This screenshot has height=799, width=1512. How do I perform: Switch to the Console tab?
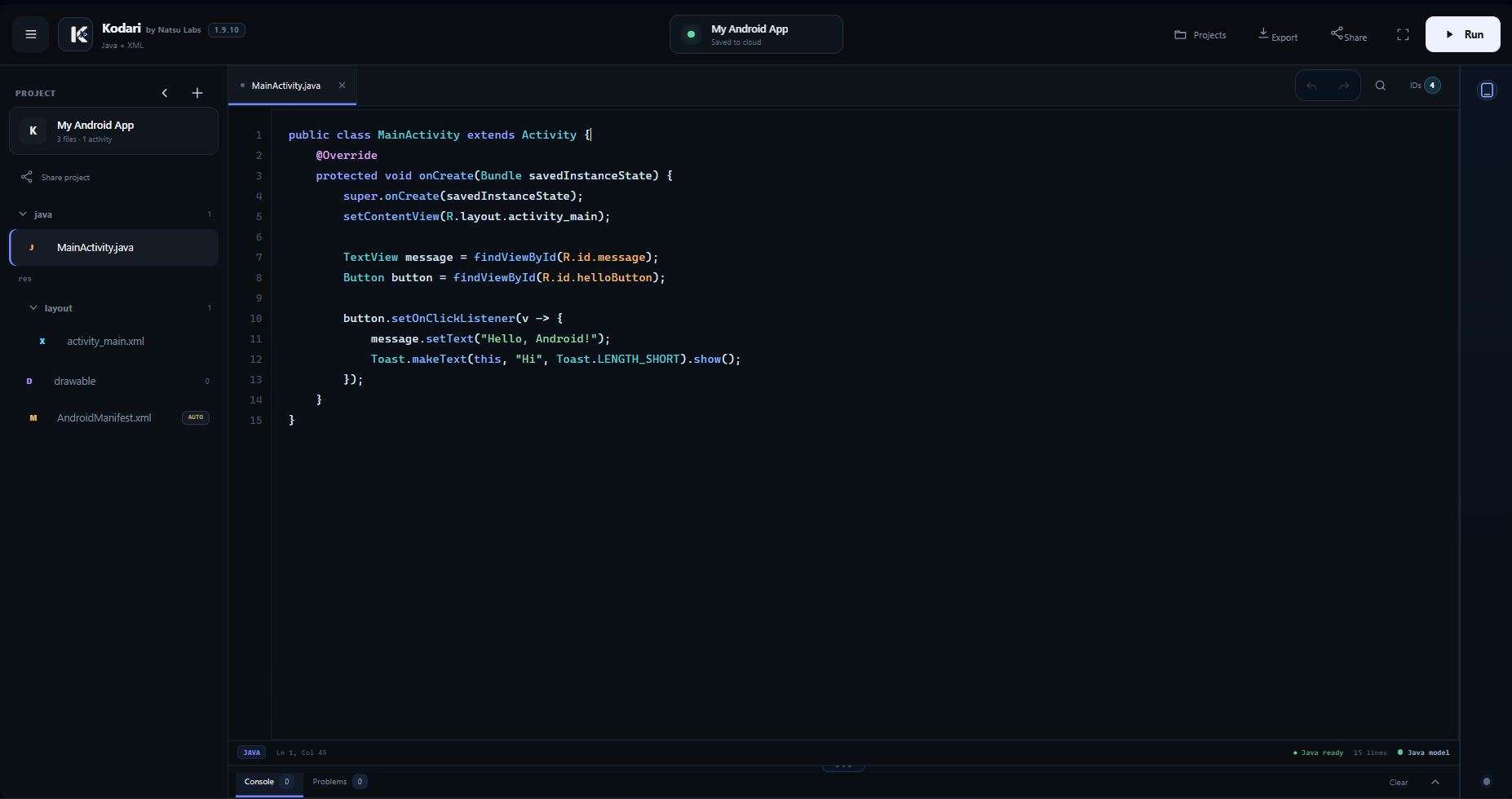(x=269, y=782)
